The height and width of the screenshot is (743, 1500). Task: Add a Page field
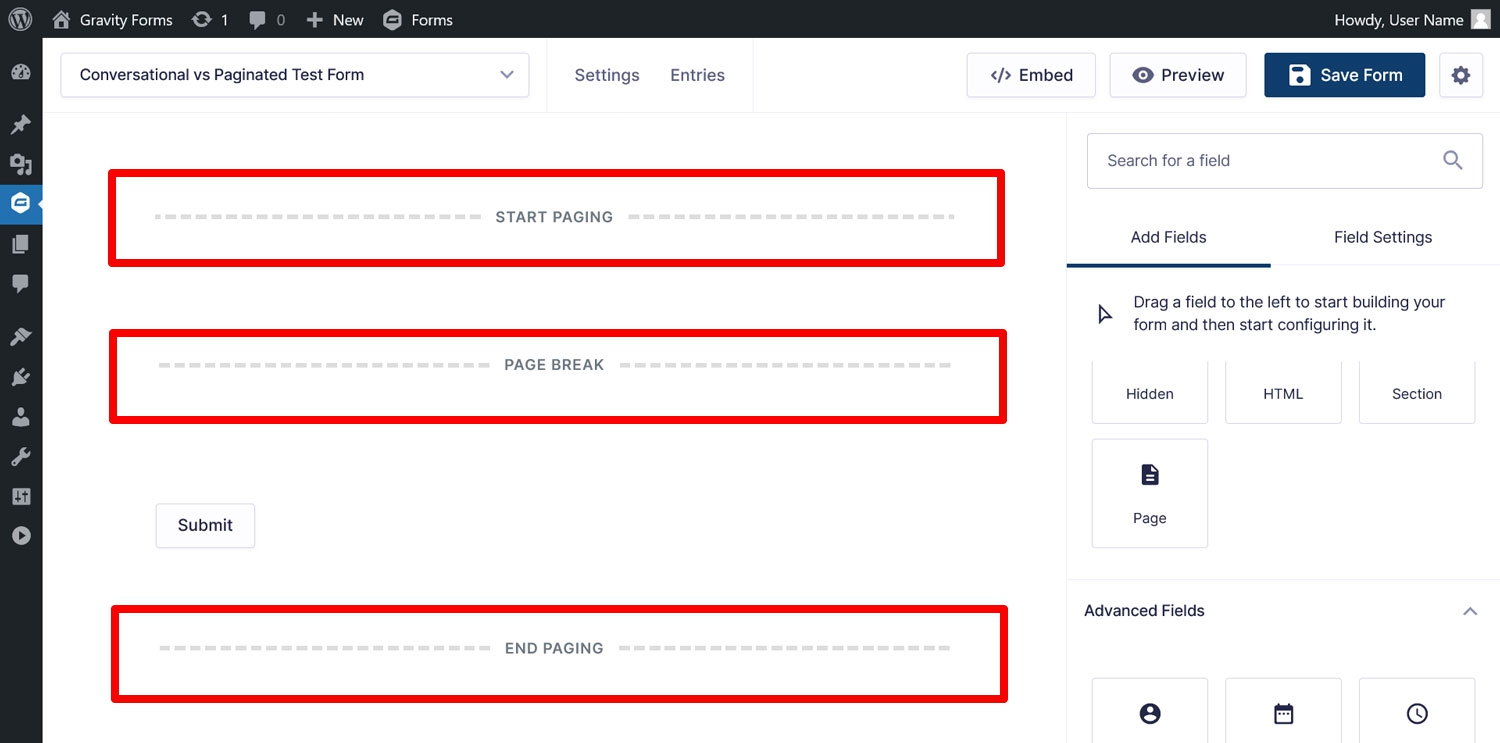[1150, 493]
